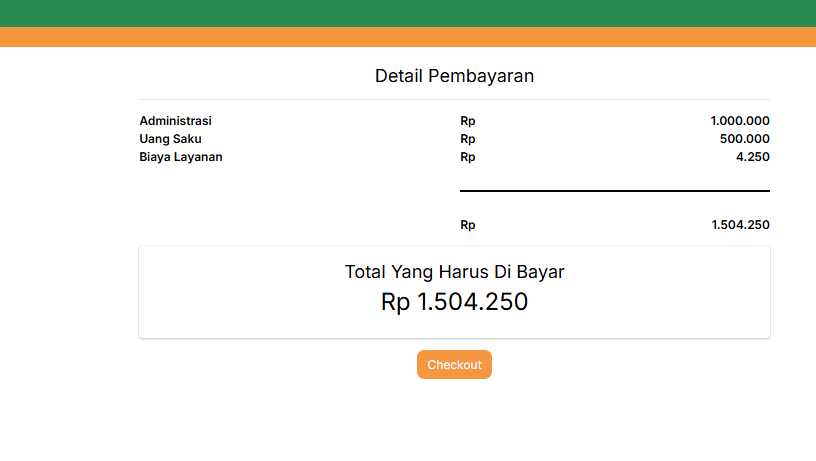The image size is (816, 461).
Task: Click the black divider line above subtotal
Action: click(x=614, y=190)
